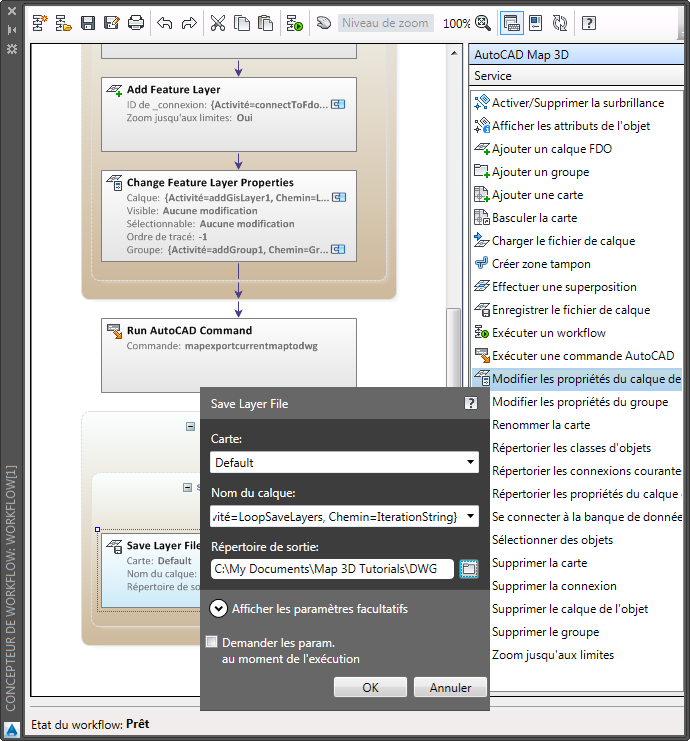690x741 pixels.
Task: Click the Niveau de zoom field
Action: 385,23
